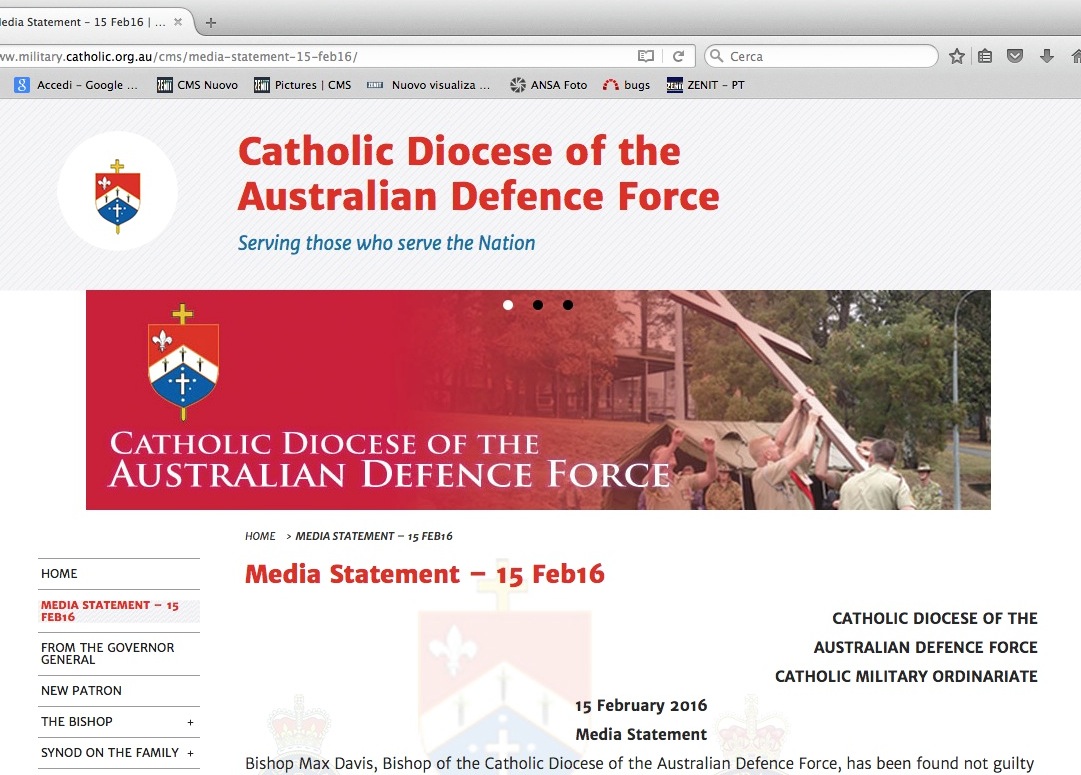This screenshot has height=775, width=1081.
Task: Expand the Synod on the Family submenu
Action: click(x=190, y=753)
